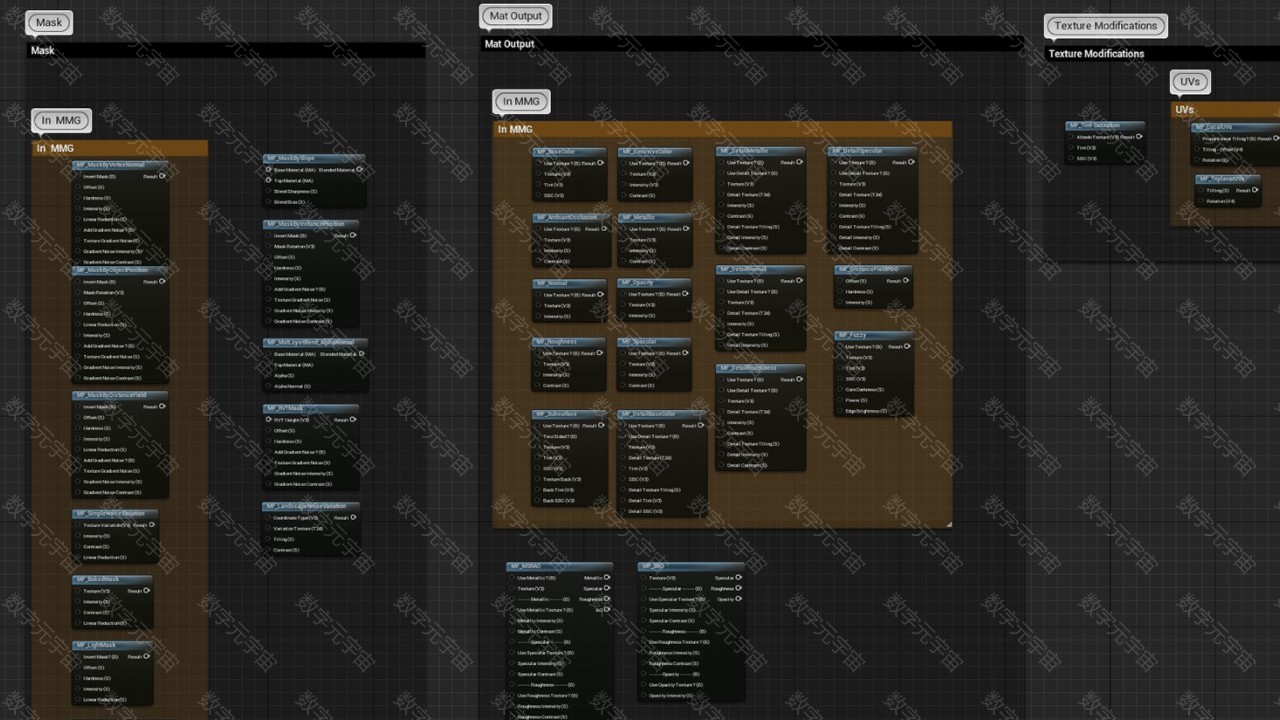The width and height of the screenshot is (1280, 720).
Task: Click the Texture Modifications comment bubble
Action: [x=1105, y=26]
